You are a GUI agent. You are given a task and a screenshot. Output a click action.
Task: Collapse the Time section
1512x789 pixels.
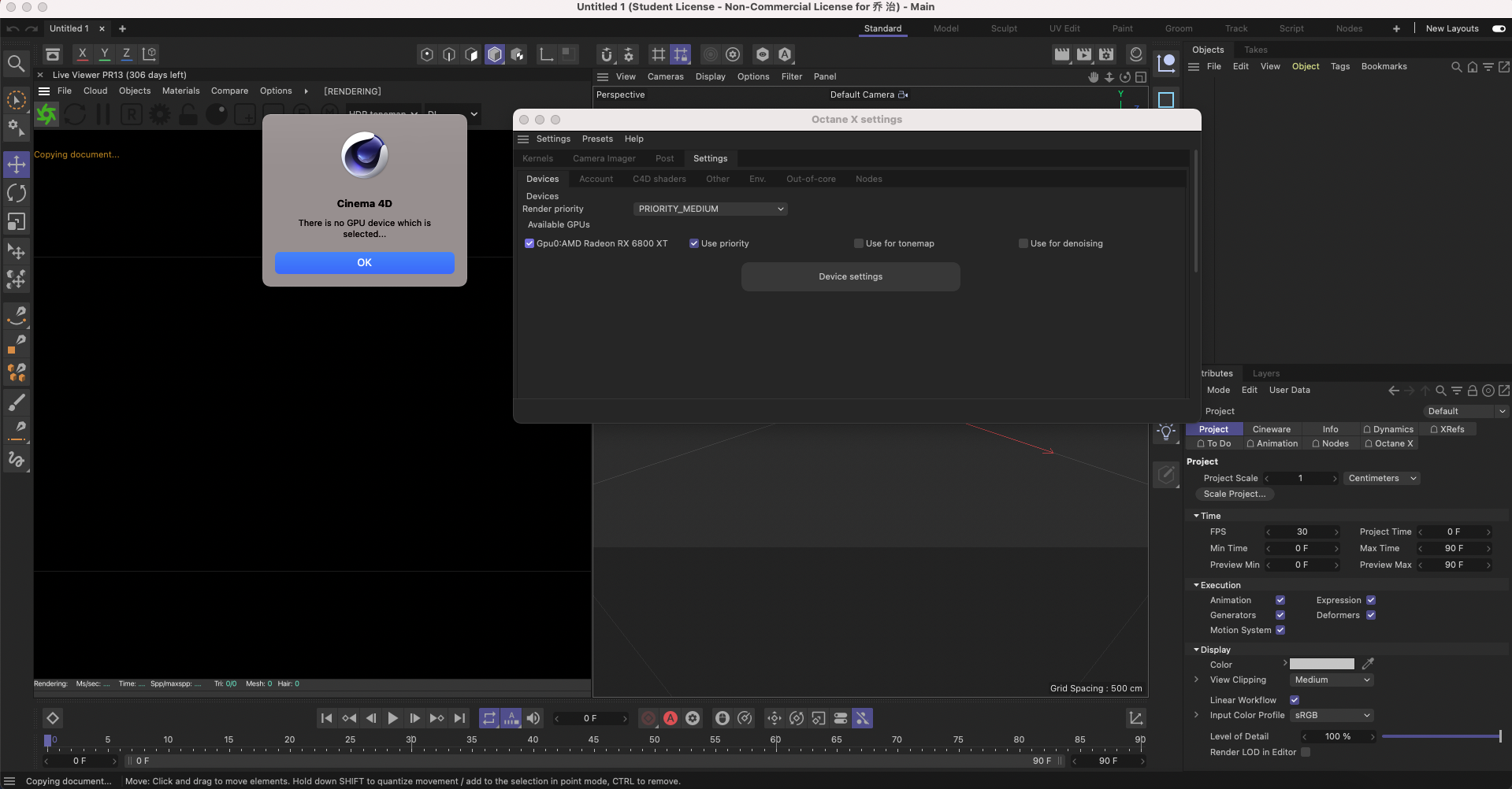(x=1196, y=516)
